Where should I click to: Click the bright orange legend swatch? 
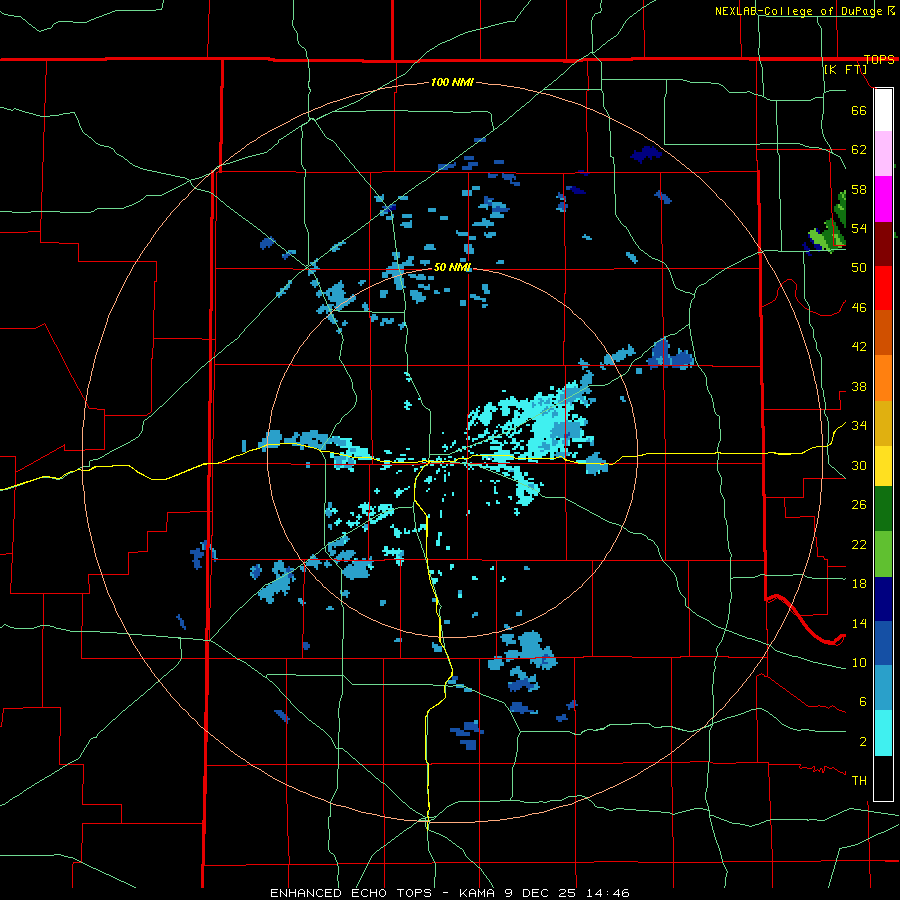click(883, 378)
